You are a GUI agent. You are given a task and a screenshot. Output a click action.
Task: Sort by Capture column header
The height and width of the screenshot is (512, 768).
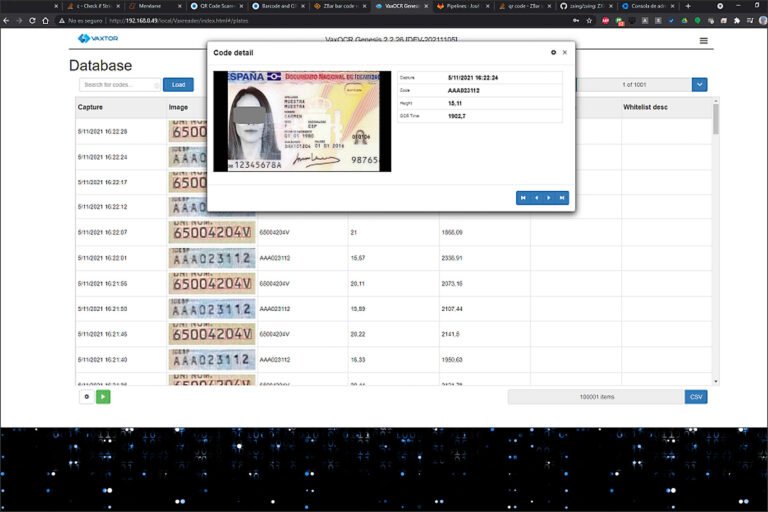coord(90,107)
